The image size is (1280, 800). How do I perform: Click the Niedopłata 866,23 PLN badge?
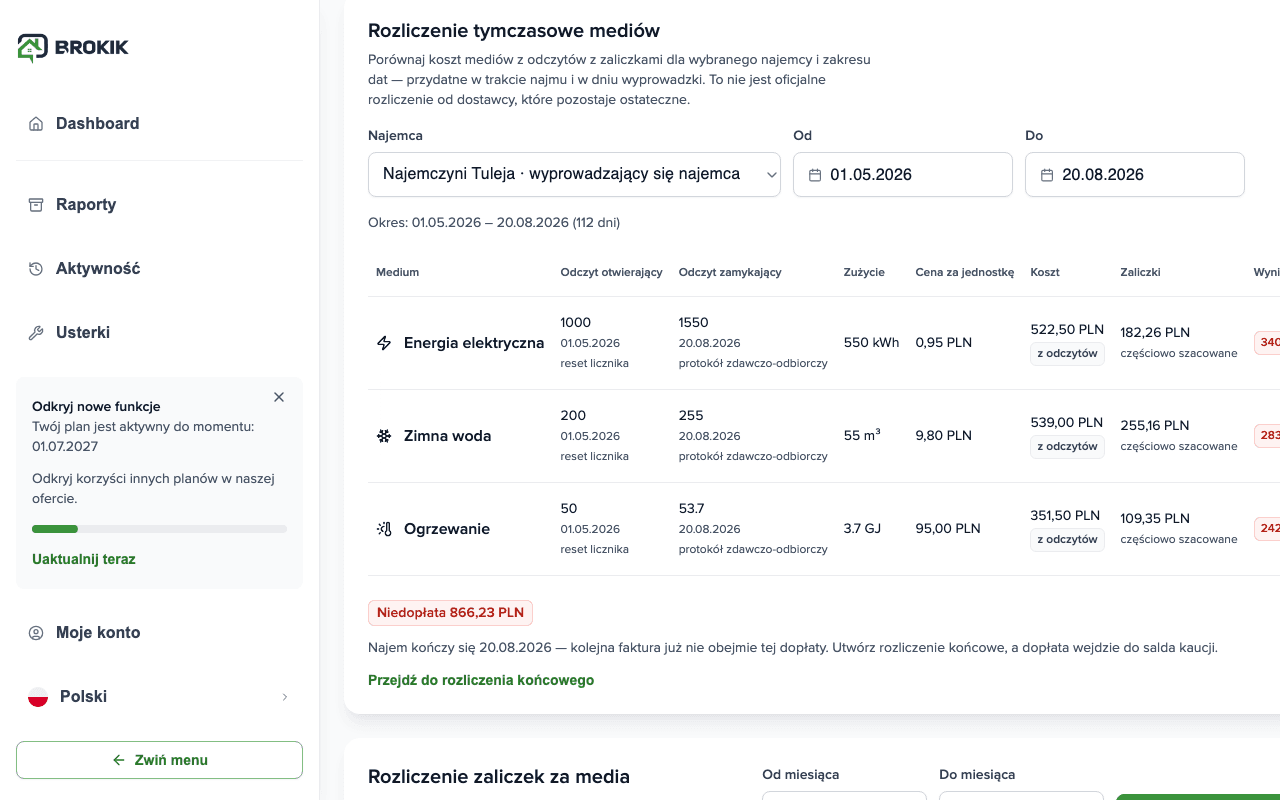click(x=450, y=612)
